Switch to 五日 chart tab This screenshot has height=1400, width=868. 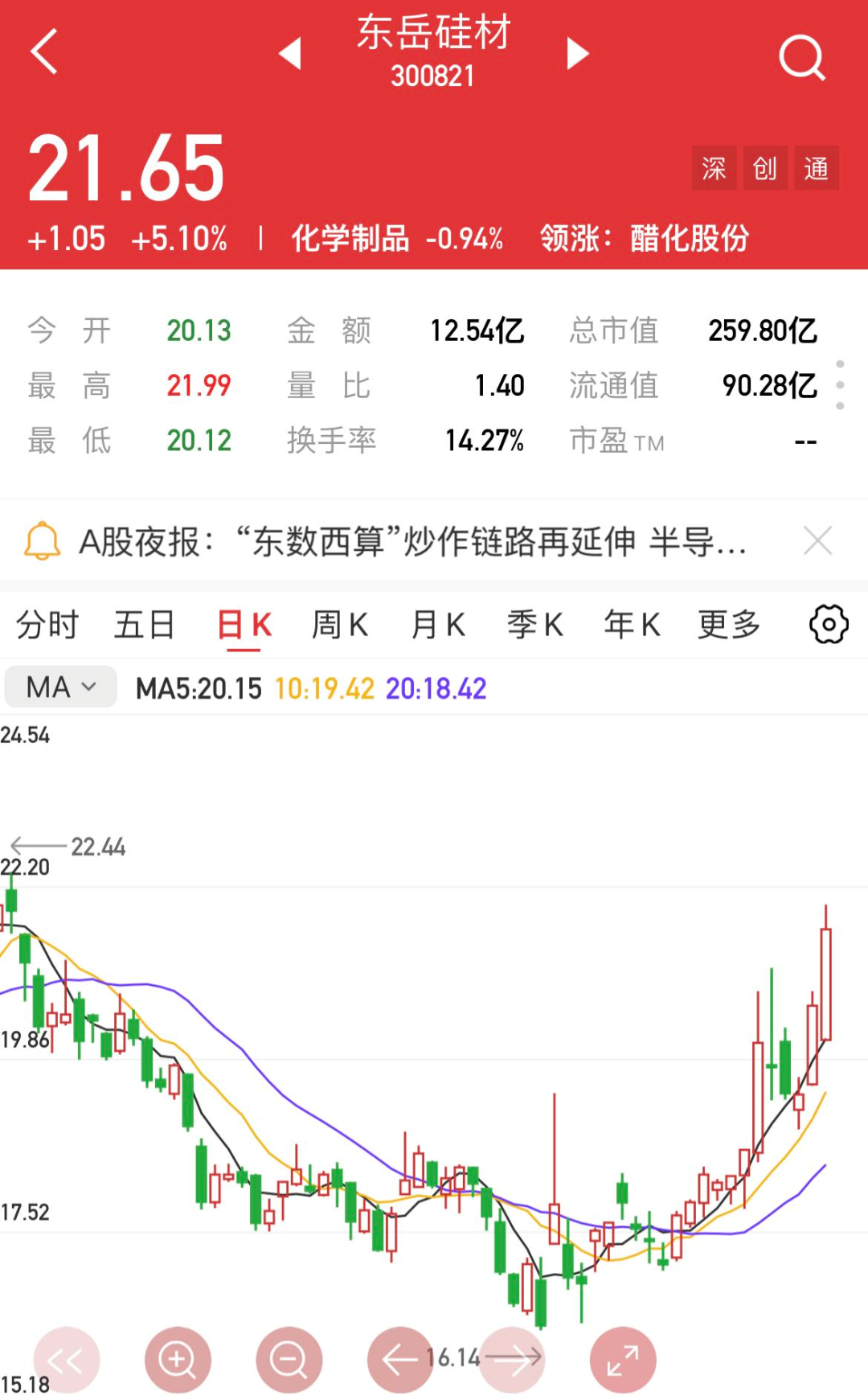pos(145,624)
